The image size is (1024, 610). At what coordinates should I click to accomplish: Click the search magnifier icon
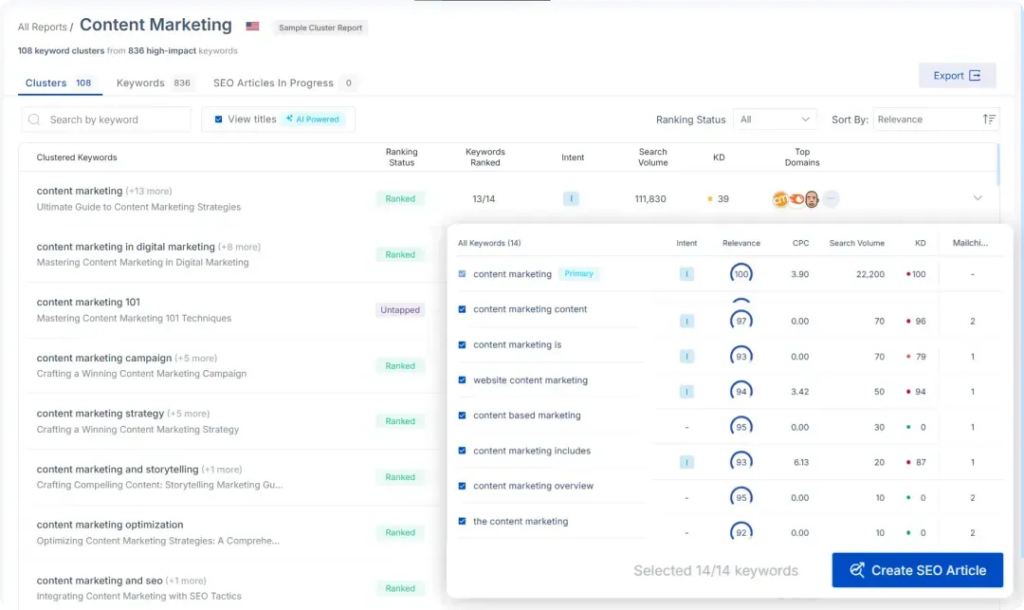(x=34, y=120)
